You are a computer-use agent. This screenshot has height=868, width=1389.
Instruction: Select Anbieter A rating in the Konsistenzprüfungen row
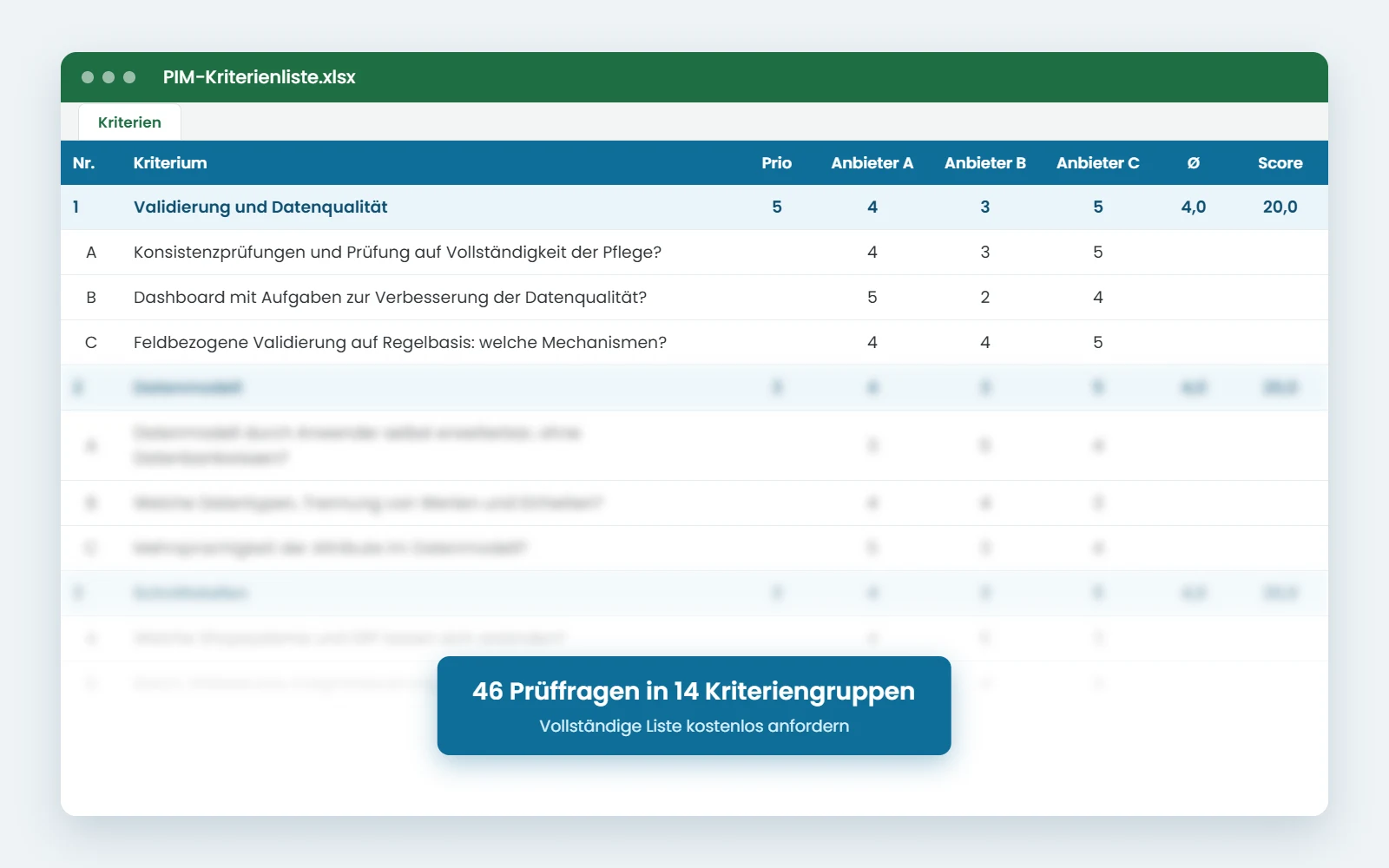click(x=872, y=253)
